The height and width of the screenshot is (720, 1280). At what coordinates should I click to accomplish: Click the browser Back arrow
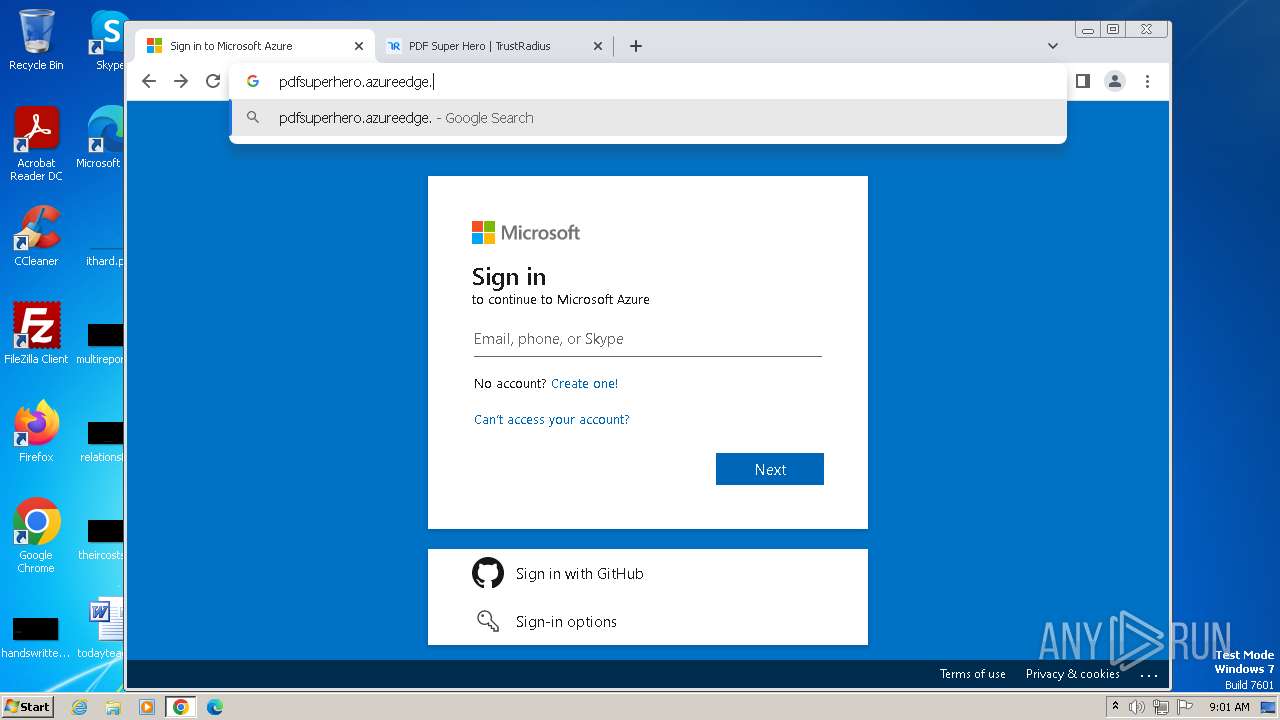(149, 81)
